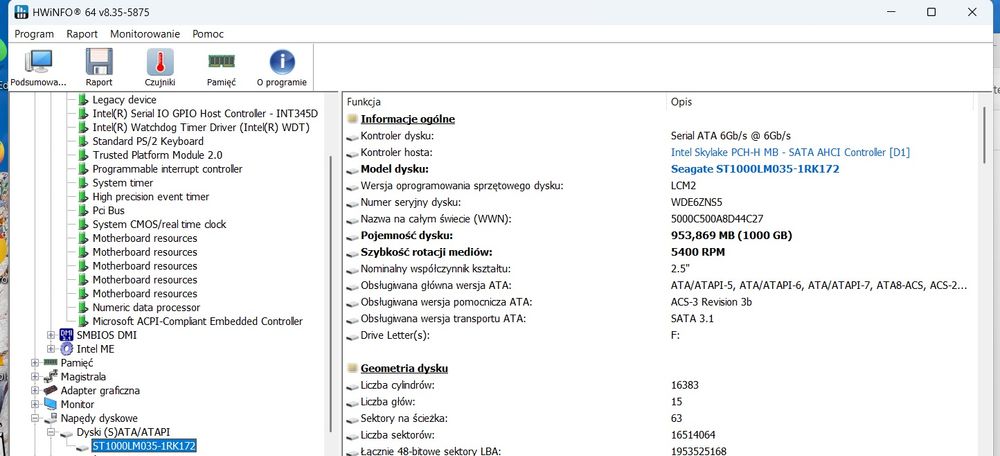This screenshot has width=1000, height=456.
Task: Select ST1000LM035-1RK172 in the tree
Action: click(x=143, y=446)
